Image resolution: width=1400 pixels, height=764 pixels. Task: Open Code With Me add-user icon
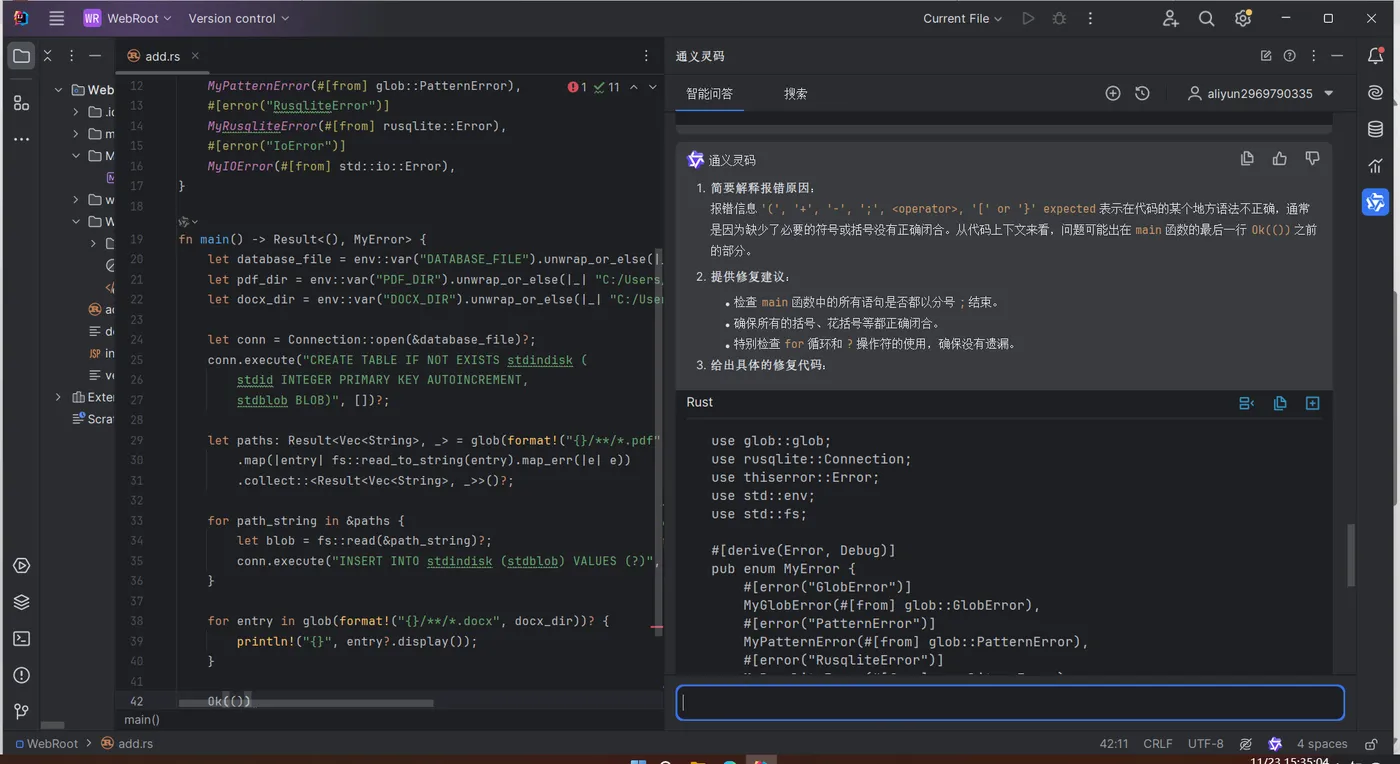1171,18
